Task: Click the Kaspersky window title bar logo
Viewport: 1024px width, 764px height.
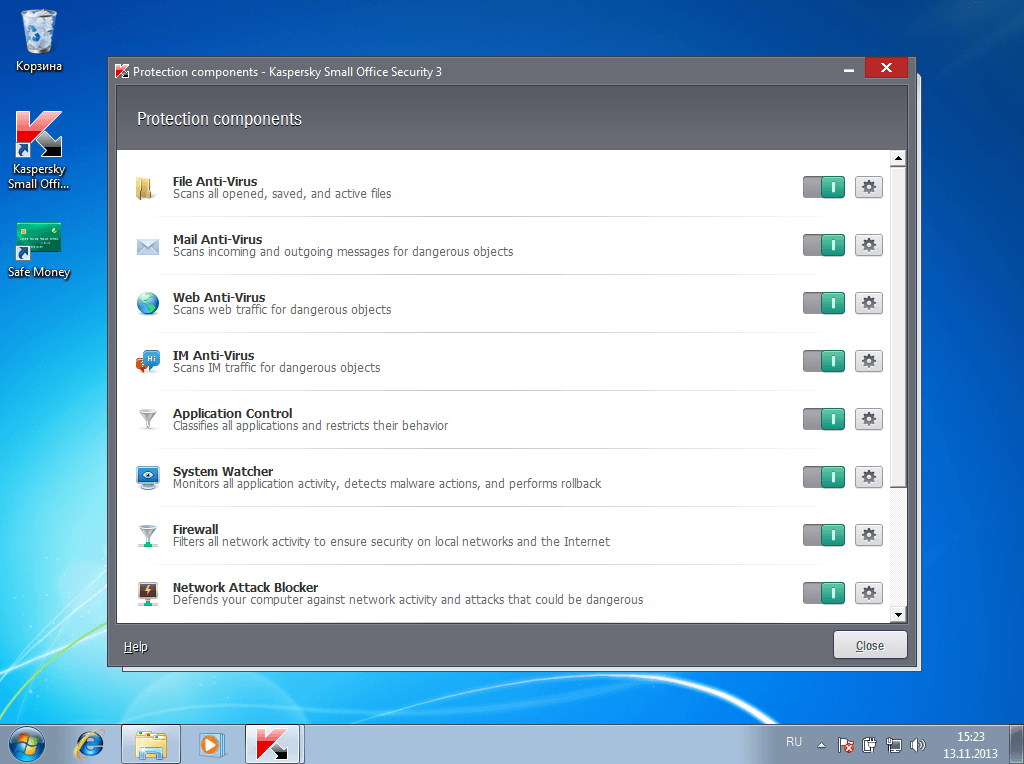Action: tap(122, 71)
